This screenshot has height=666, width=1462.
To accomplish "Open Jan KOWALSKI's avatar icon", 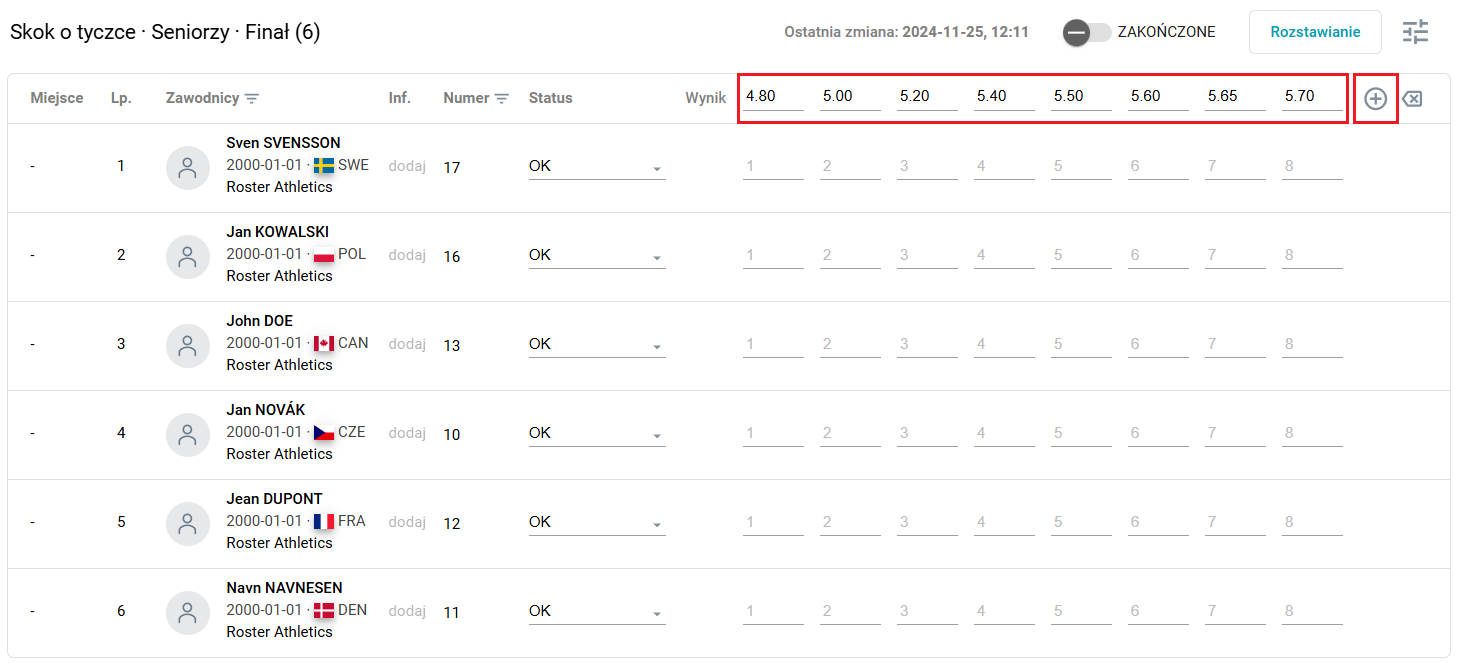I will point(187,256).
